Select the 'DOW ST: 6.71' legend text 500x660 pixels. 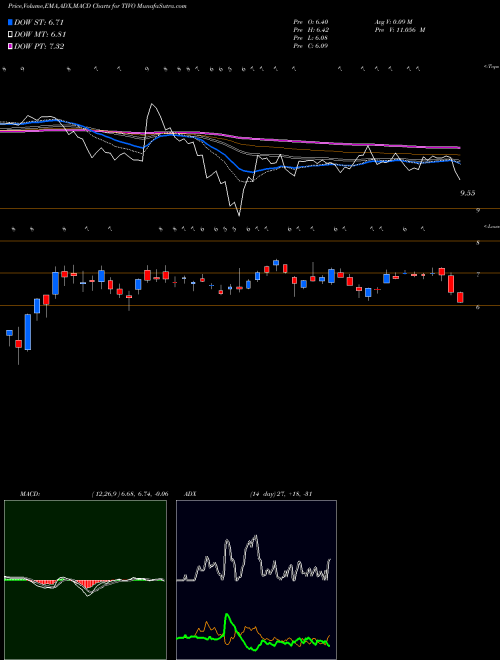(39, 22)
